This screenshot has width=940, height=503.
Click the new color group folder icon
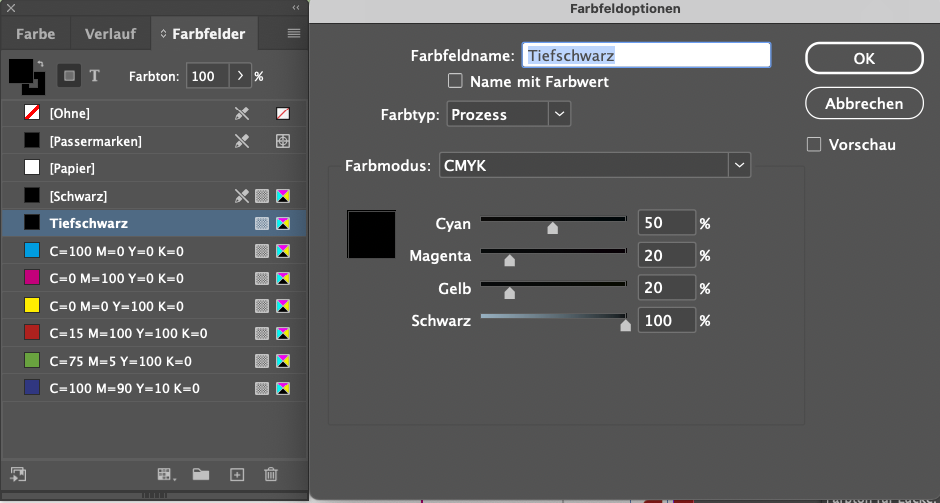201,474
